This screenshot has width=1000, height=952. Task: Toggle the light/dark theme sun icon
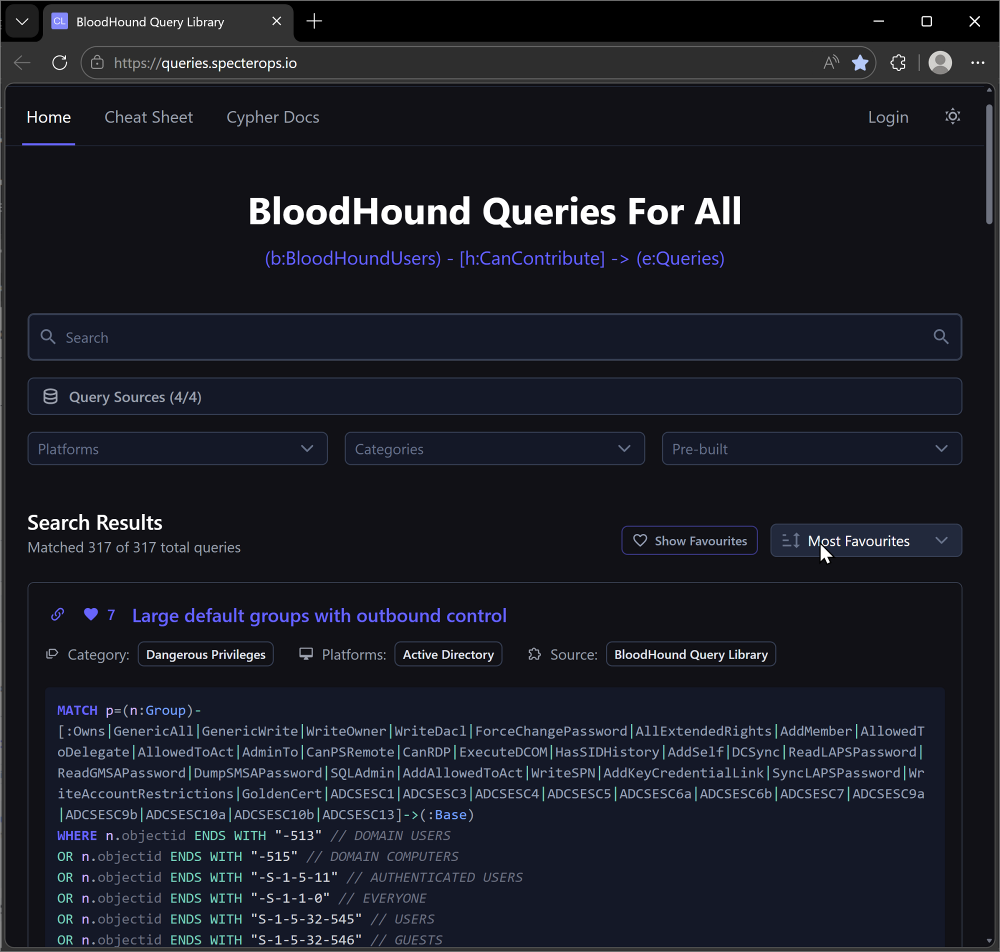pos(952,116)
